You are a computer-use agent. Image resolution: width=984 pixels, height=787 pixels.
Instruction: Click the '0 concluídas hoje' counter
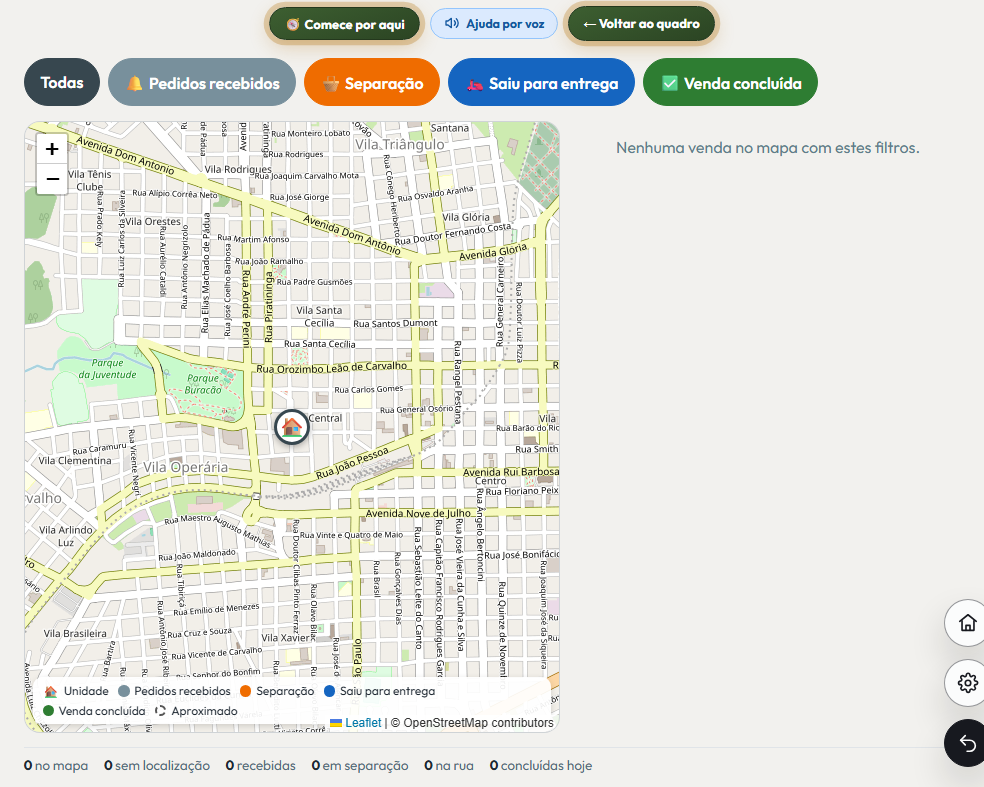pyautogui.click(x=541, y=766)
